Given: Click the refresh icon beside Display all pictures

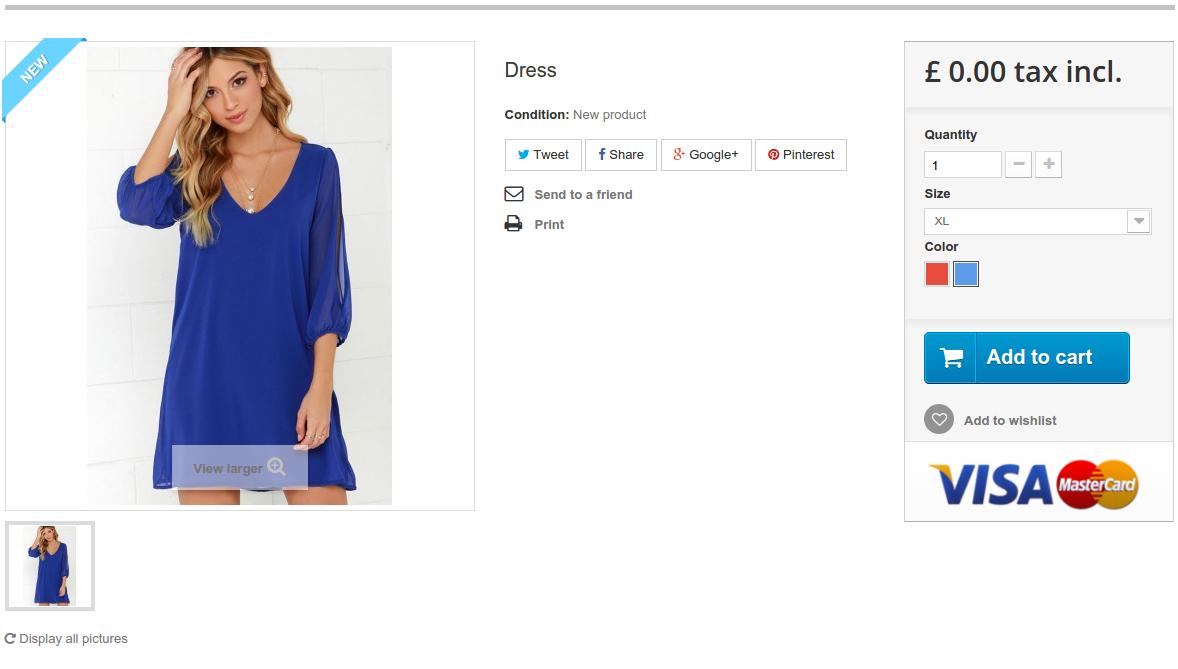Looking at the screenshot, I should tap(11, 638).
